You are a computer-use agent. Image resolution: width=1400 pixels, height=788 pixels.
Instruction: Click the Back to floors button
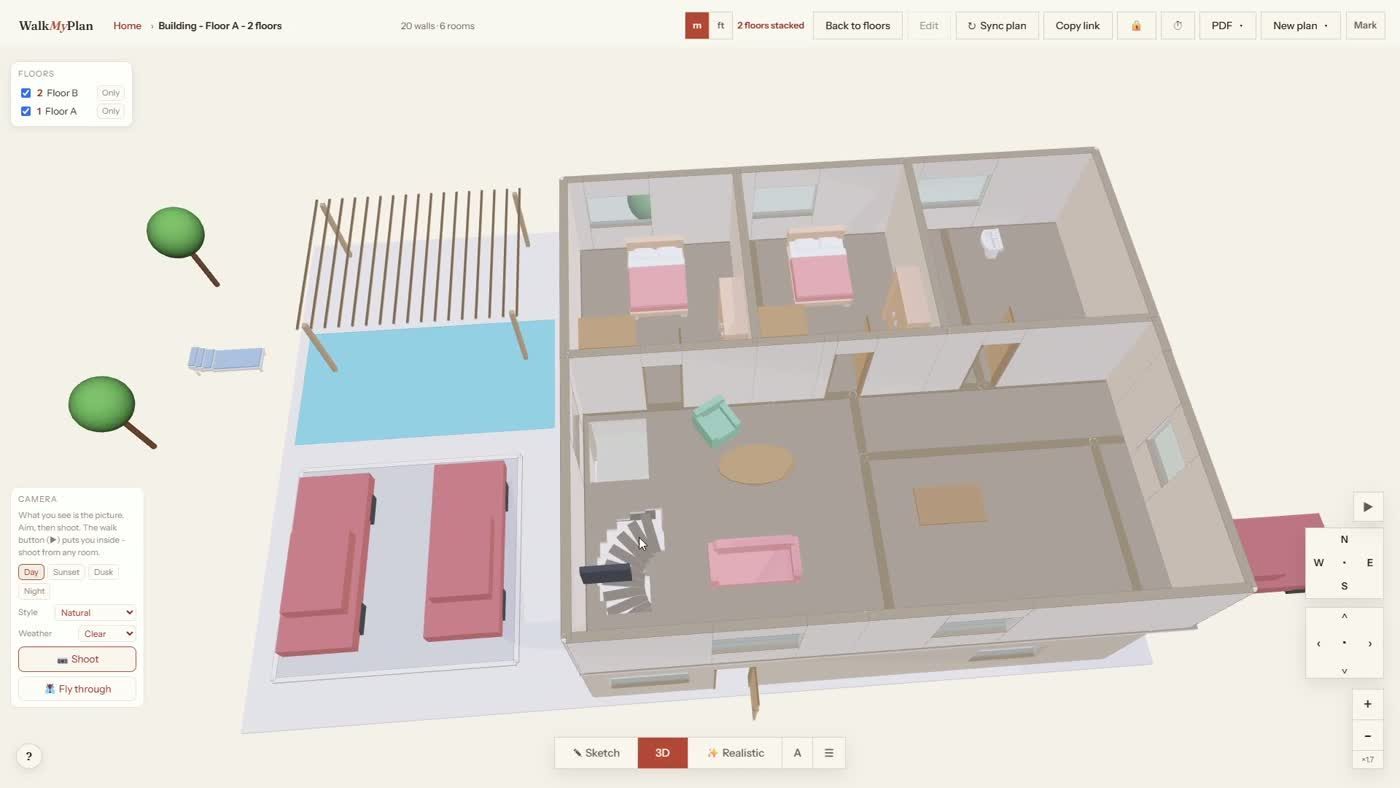coord(857,26)
